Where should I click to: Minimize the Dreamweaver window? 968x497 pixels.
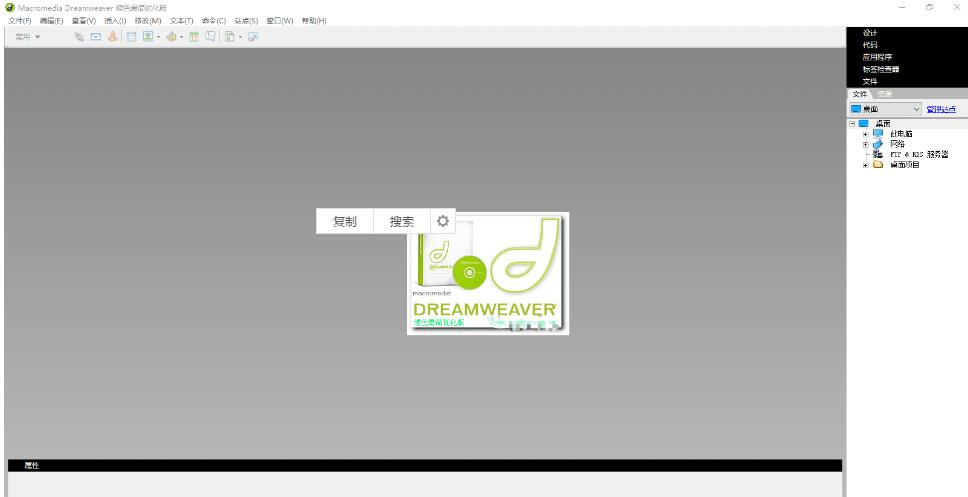[x=902, y=7]
